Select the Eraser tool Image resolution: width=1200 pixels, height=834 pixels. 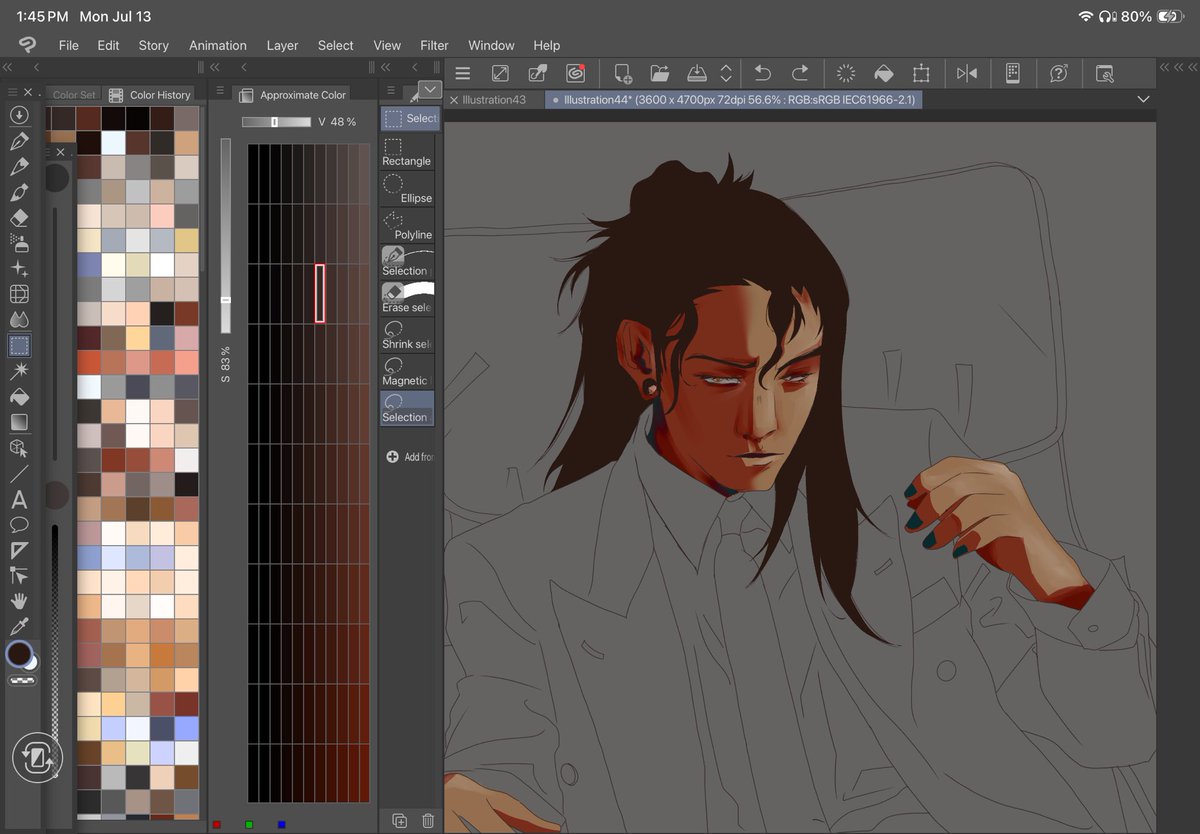pyautogui.click(x=19, y=217)
